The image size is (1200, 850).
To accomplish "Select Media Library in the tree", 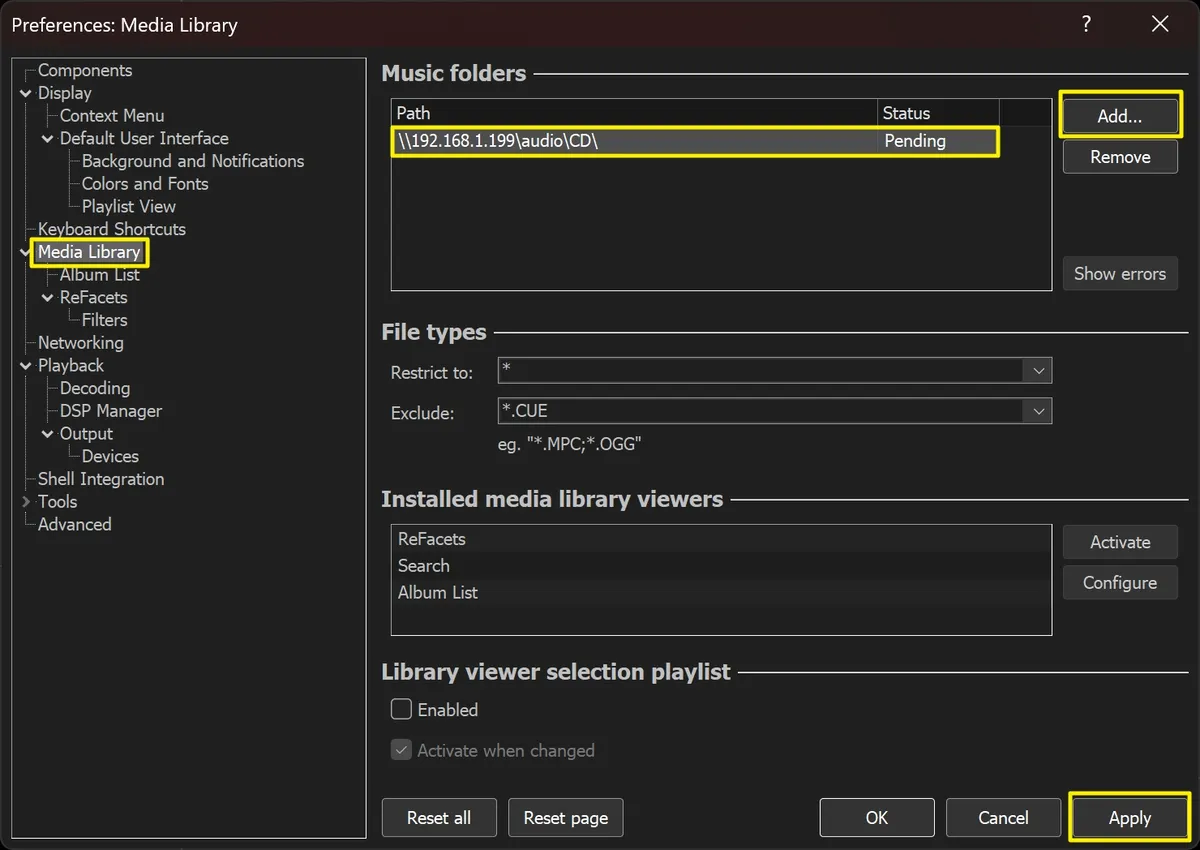I will pyautogui.click(x=89, y=252).
